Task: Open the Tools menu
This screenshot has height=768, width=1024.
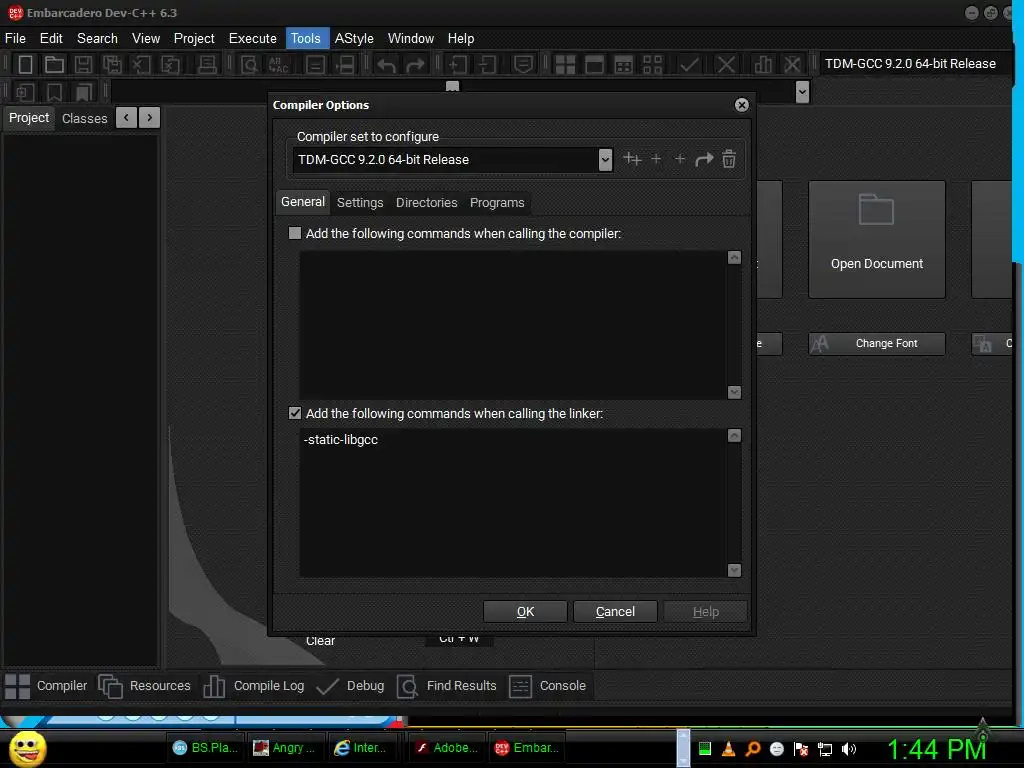Action: point(306,39)
